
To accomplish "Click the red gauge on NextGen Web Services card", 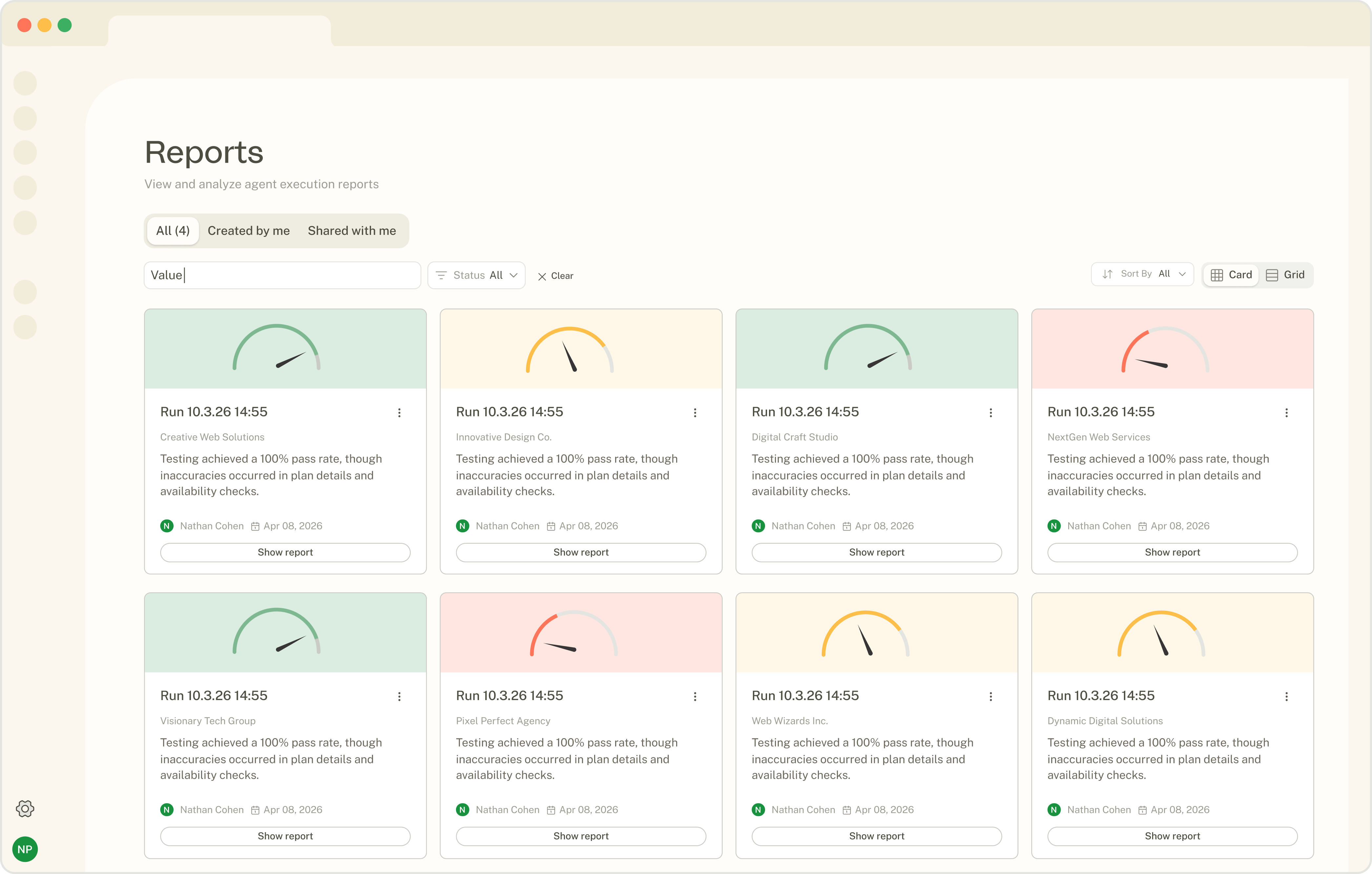I will 1165,349.
